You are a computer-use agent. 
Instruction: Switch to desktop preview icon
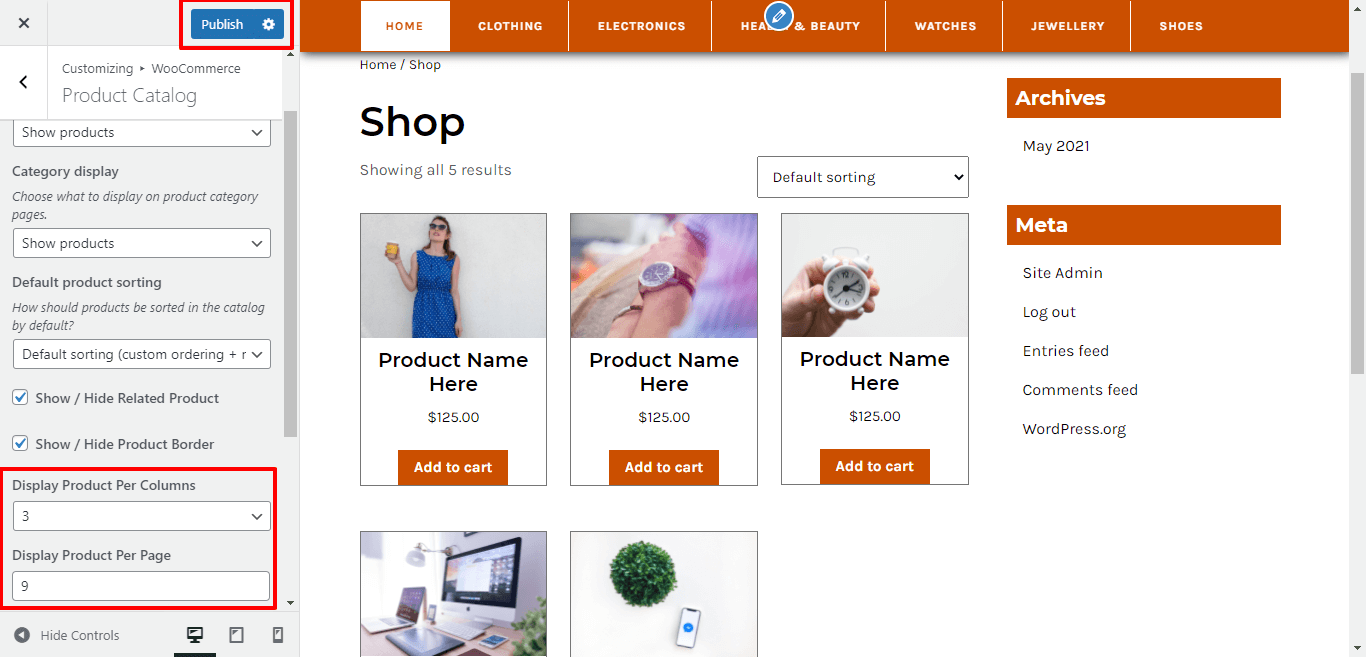point(195,635)
